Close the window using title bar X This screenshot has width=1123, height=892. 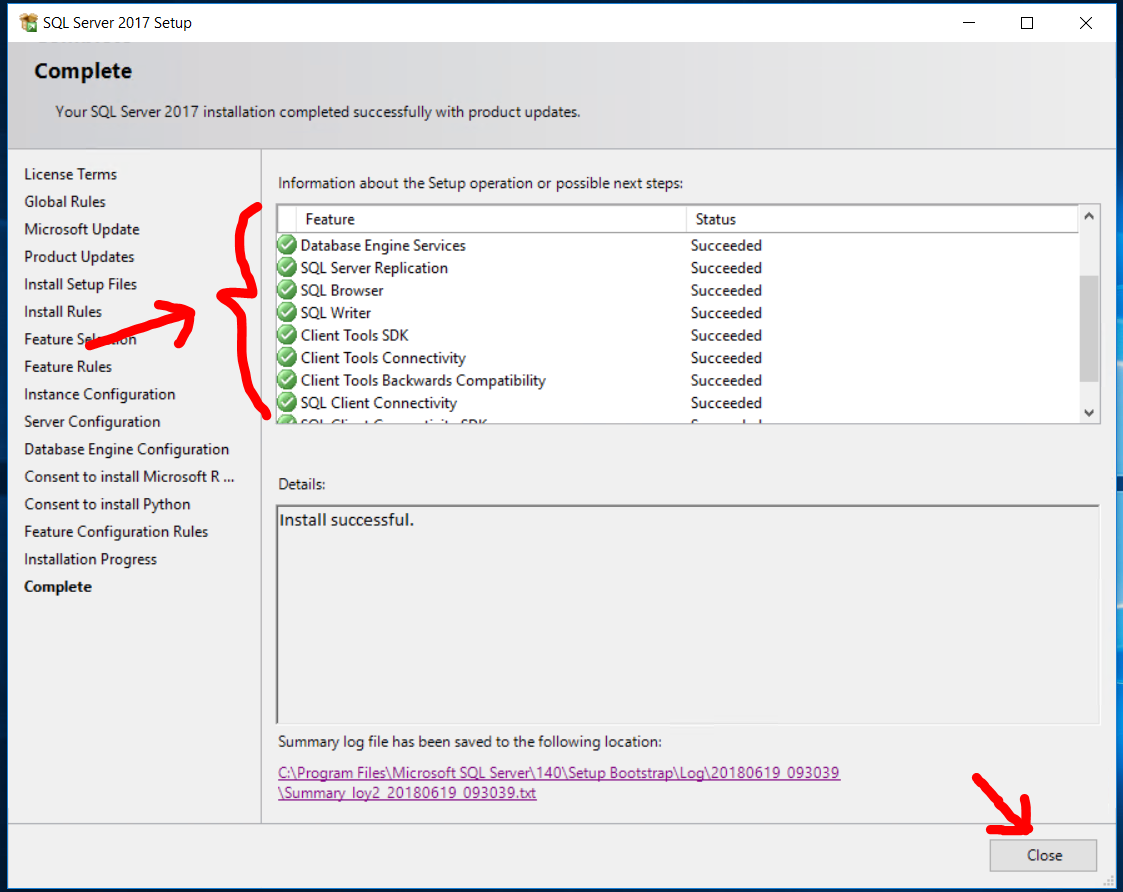pos(1086,23)
